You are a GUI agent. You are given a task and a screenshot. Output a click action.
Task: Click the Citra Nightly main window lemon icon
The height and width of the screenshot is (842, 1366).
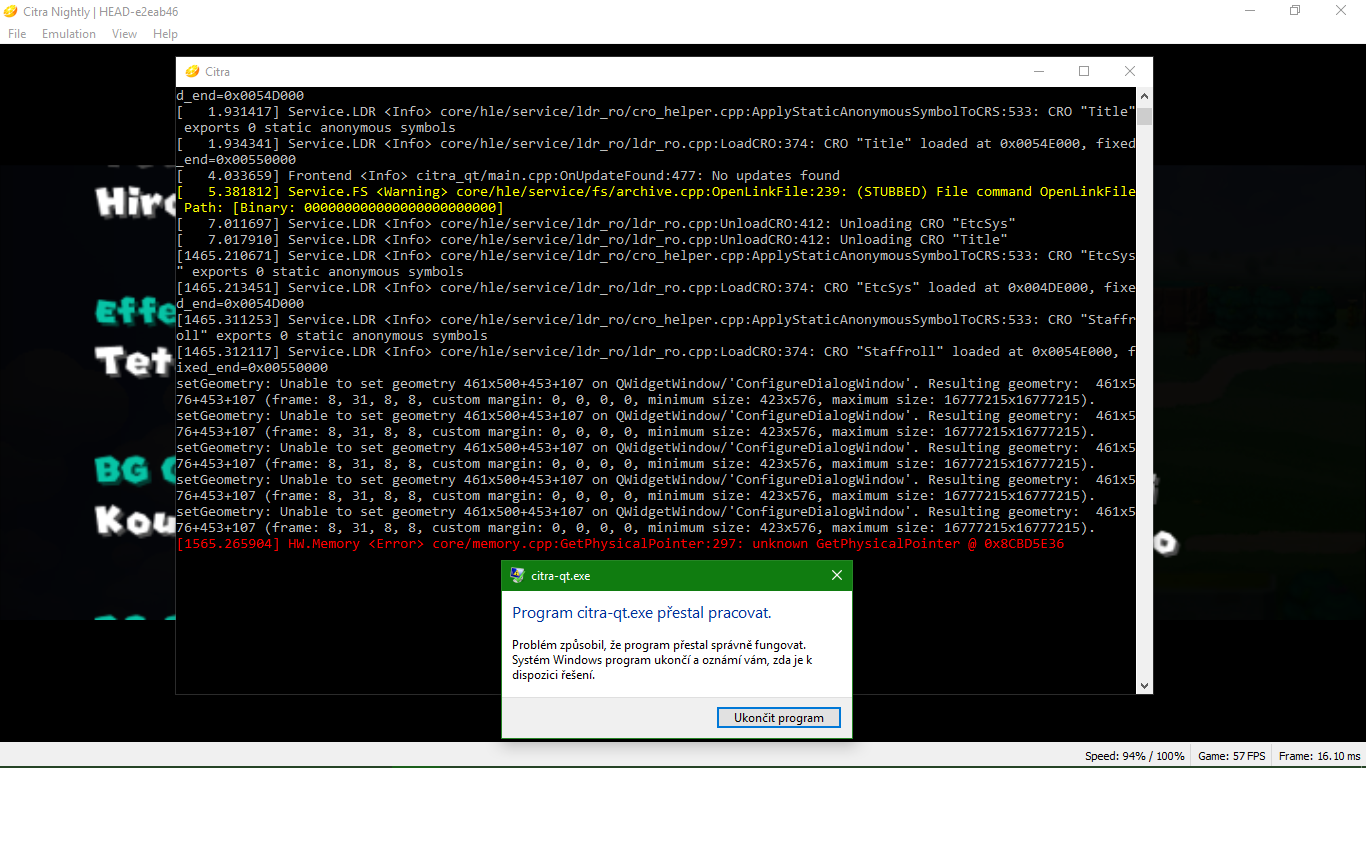[10, 11]
